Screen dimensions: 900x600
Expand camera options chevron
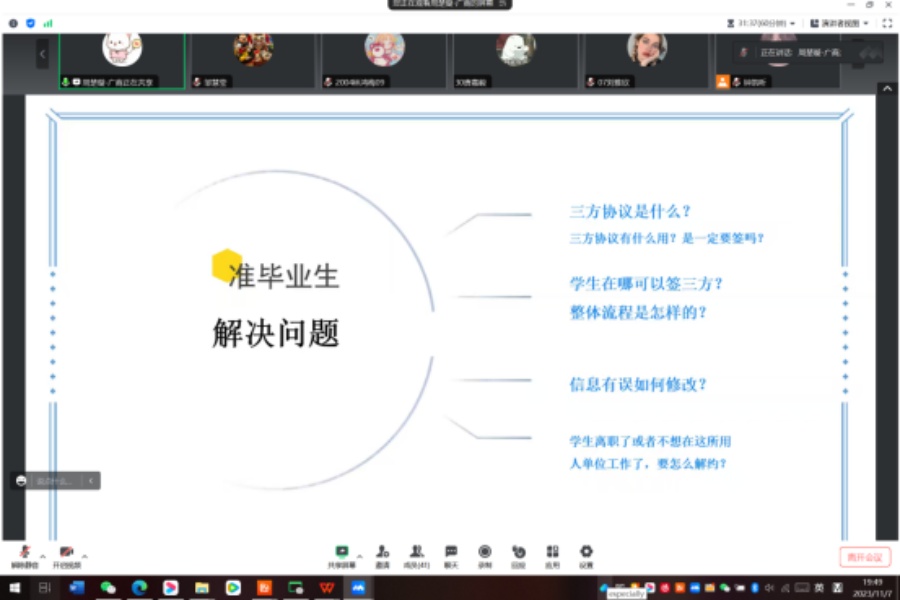85,556
